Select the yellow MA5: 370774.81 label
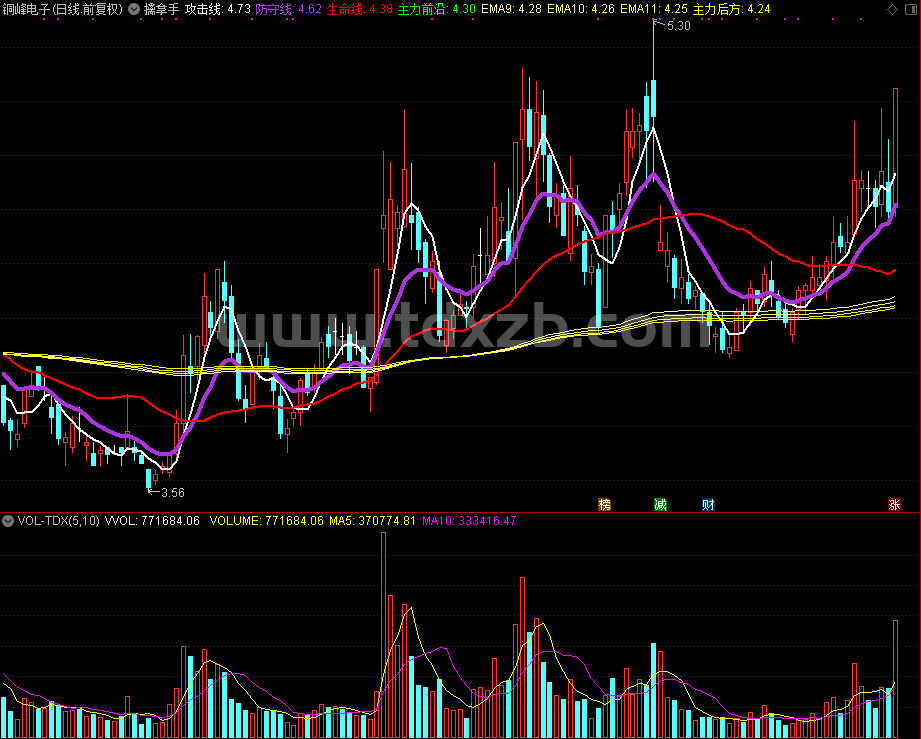The image size is (921, 739). pos(372,520)
